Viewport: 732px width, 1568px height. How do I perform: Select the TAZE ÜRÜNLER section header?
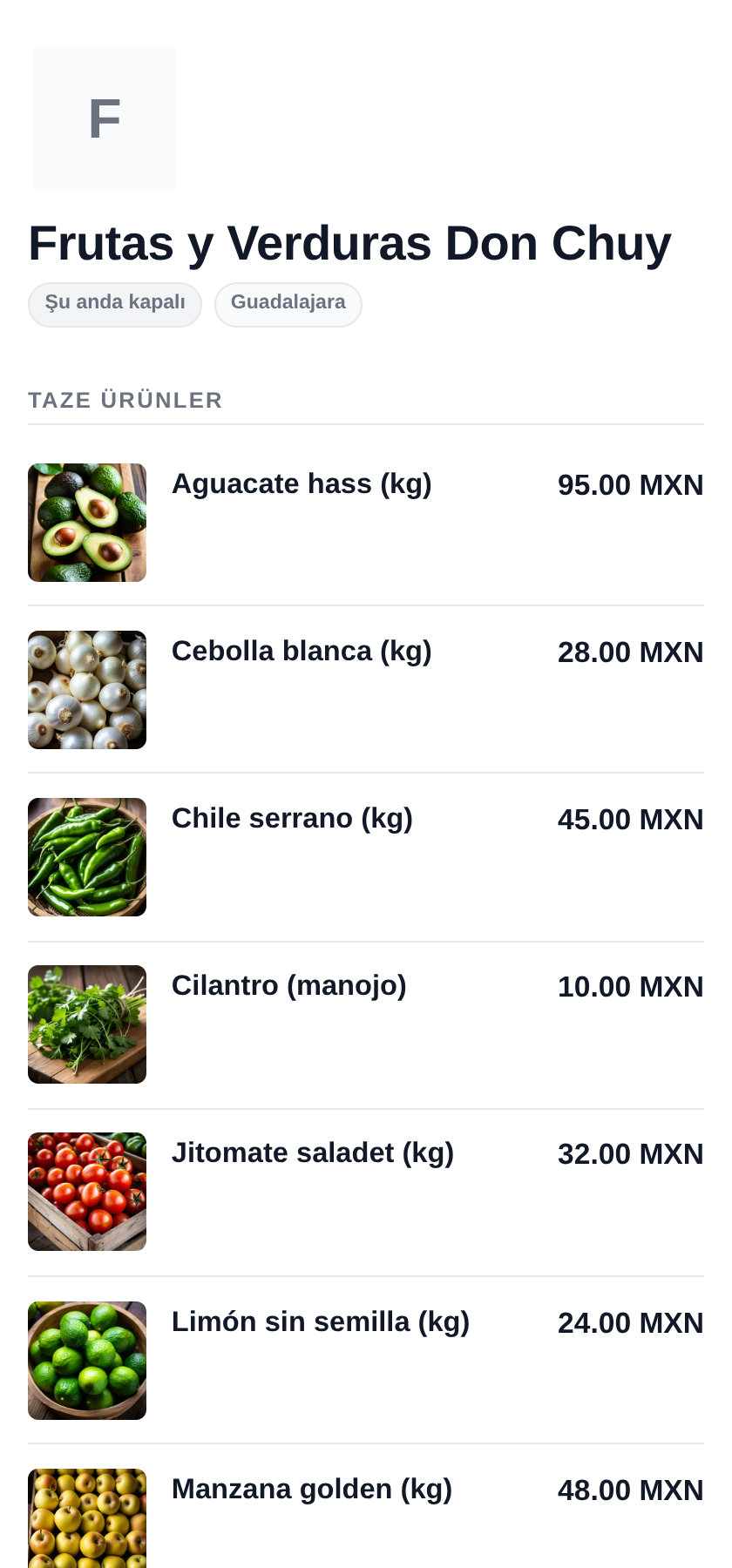pyautogui.click(x=125, y=400)
